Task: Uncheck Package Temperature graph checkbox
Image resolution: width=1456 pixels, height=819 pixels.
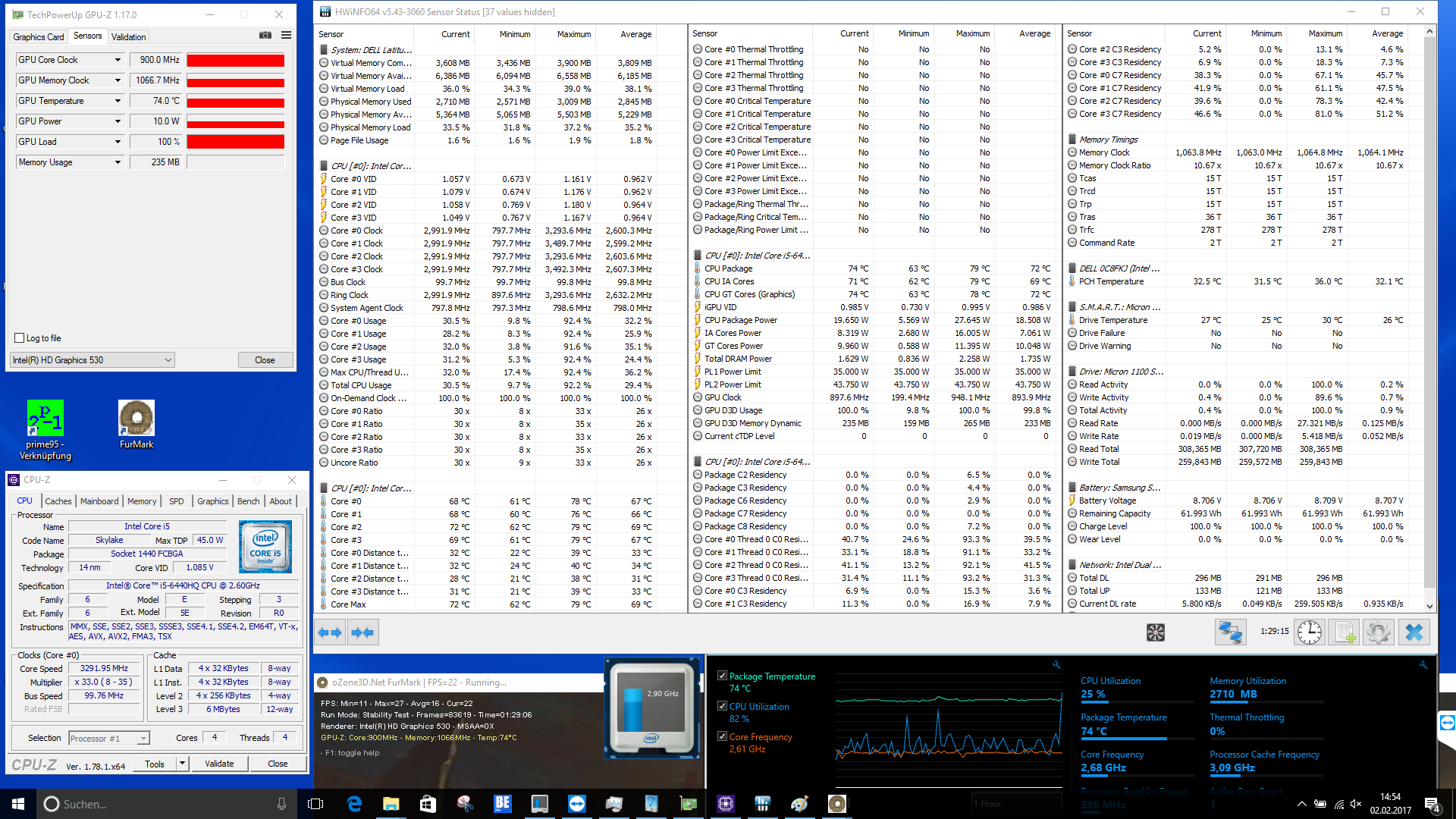Action: pos(722,676)
